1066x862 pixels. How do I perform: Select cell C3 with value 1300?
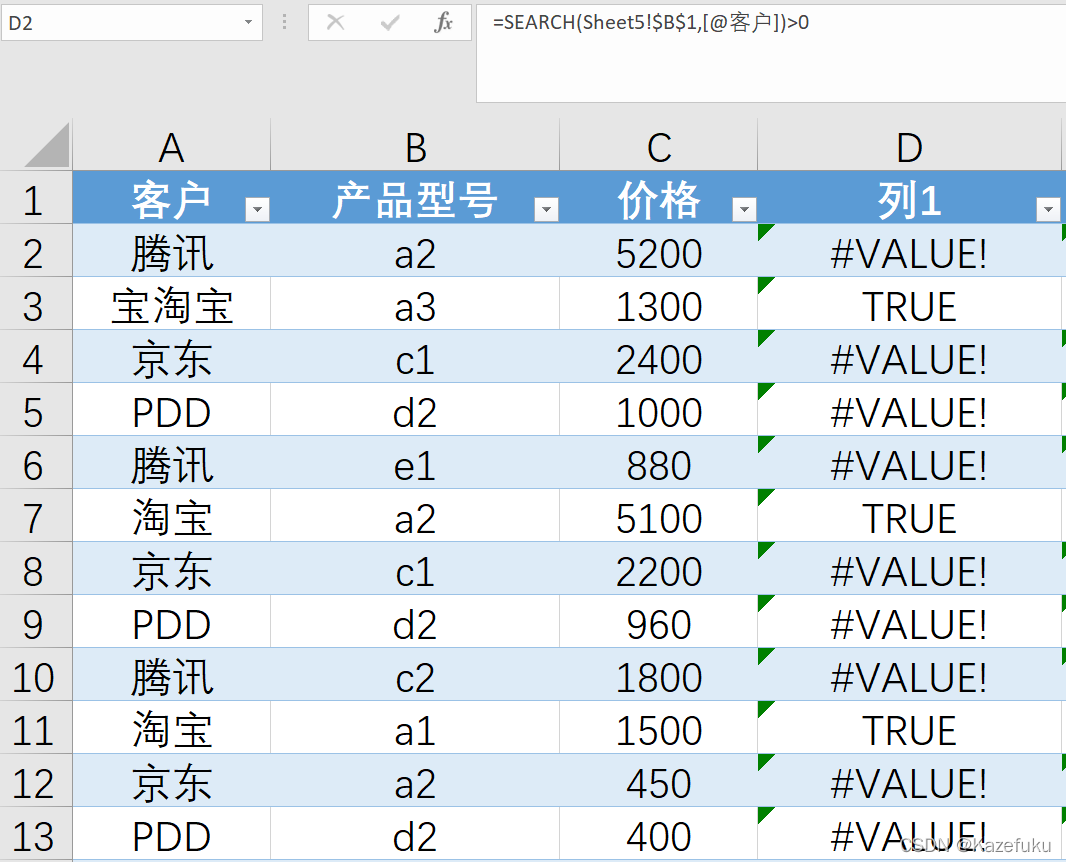pos(658,303)
